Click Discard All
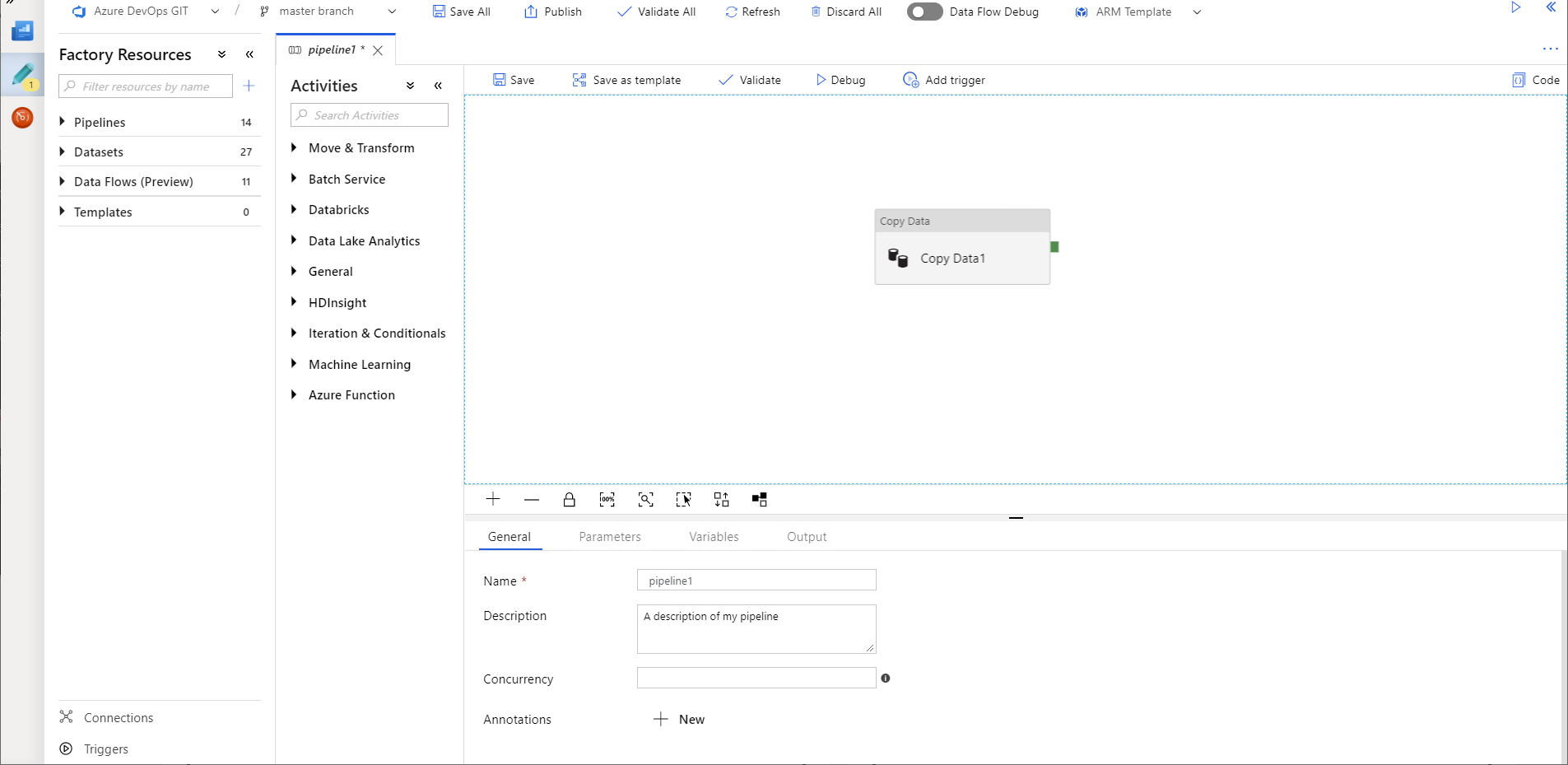This screenshot has height=765, width=1568. click(846, 12)
